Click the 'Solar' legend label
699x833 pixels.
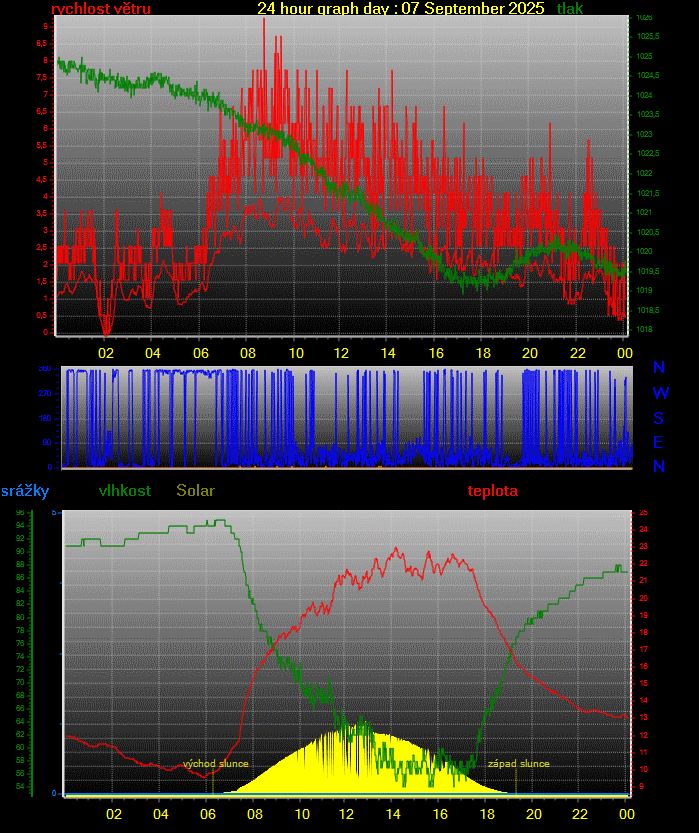(195, 491)
